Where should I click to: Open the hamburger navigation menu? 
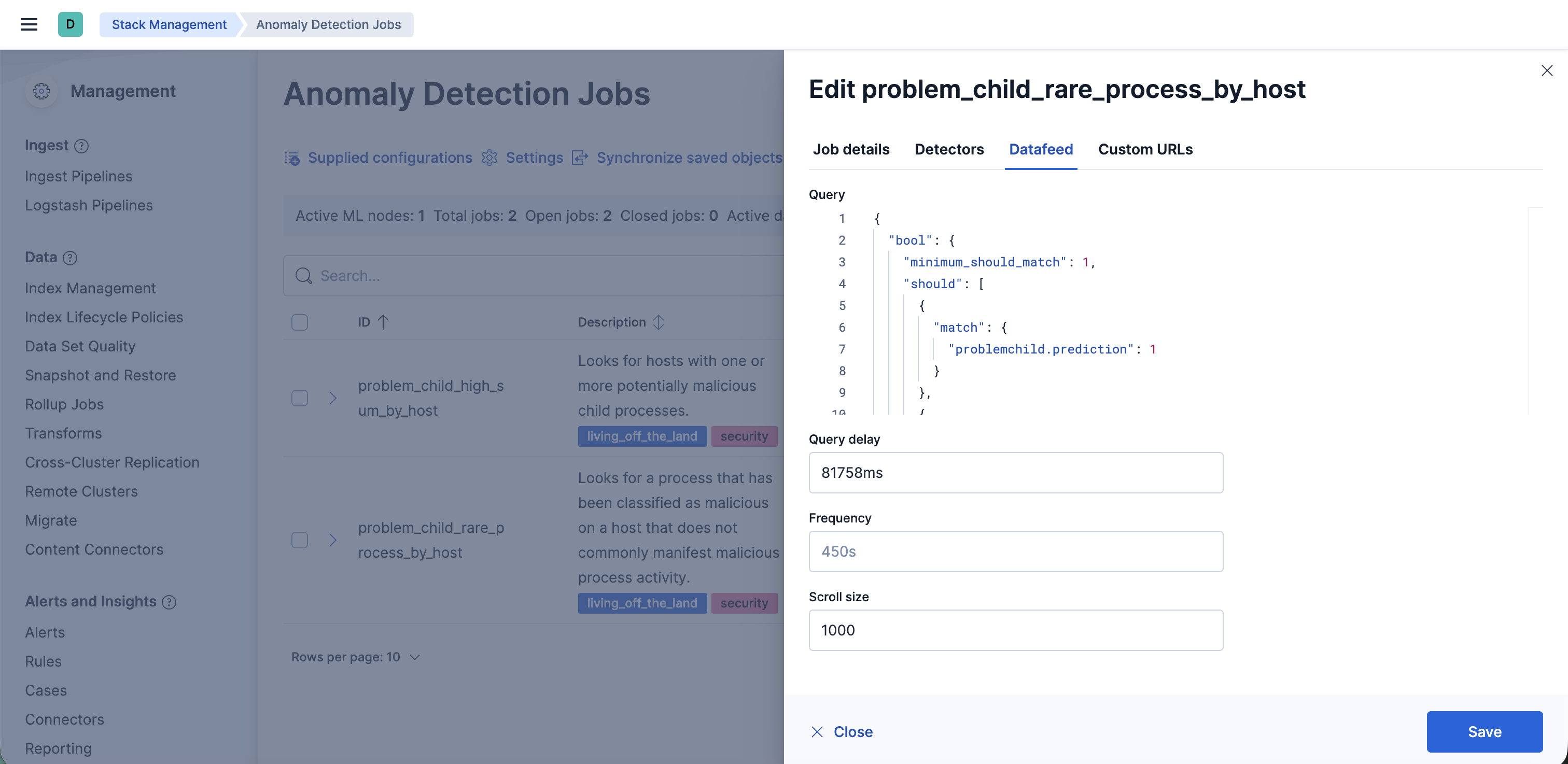[x=29, y=24]
